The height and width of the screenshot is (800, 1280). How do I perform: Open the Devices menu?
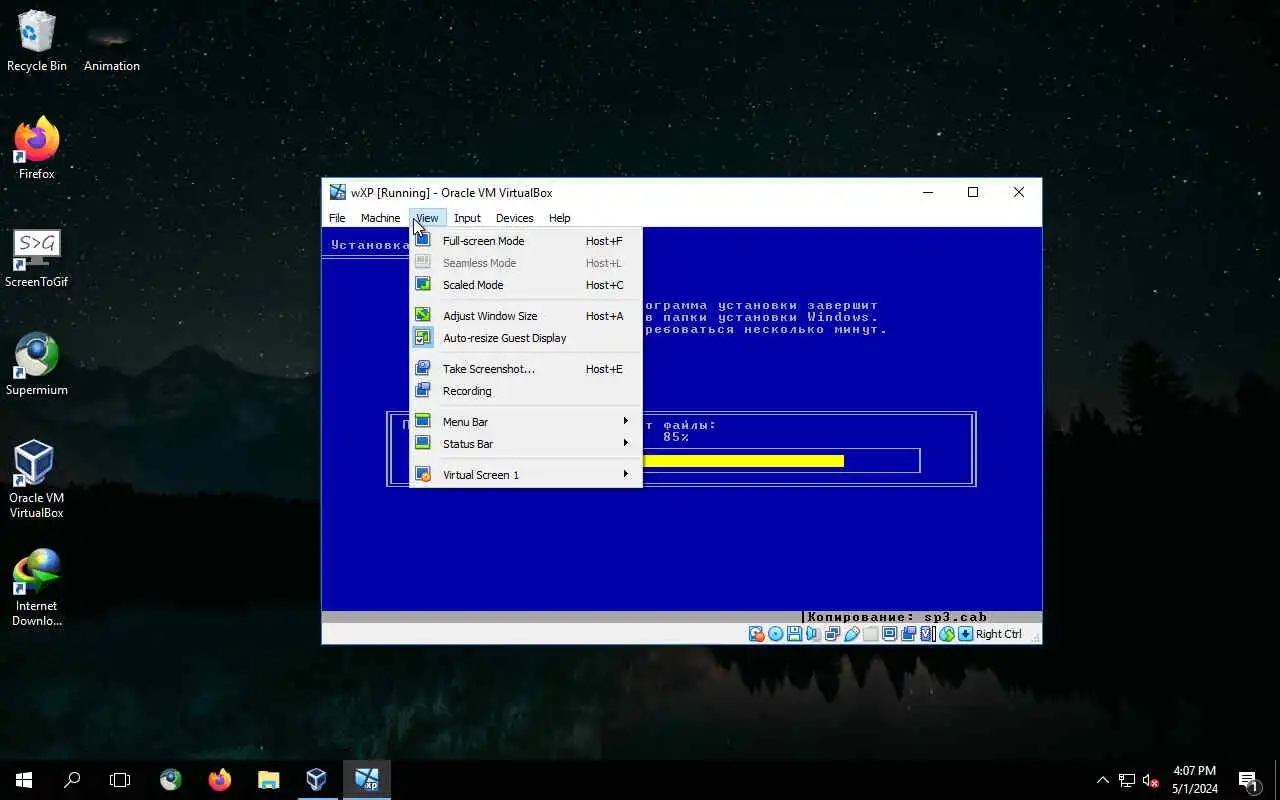pos(514,218)
